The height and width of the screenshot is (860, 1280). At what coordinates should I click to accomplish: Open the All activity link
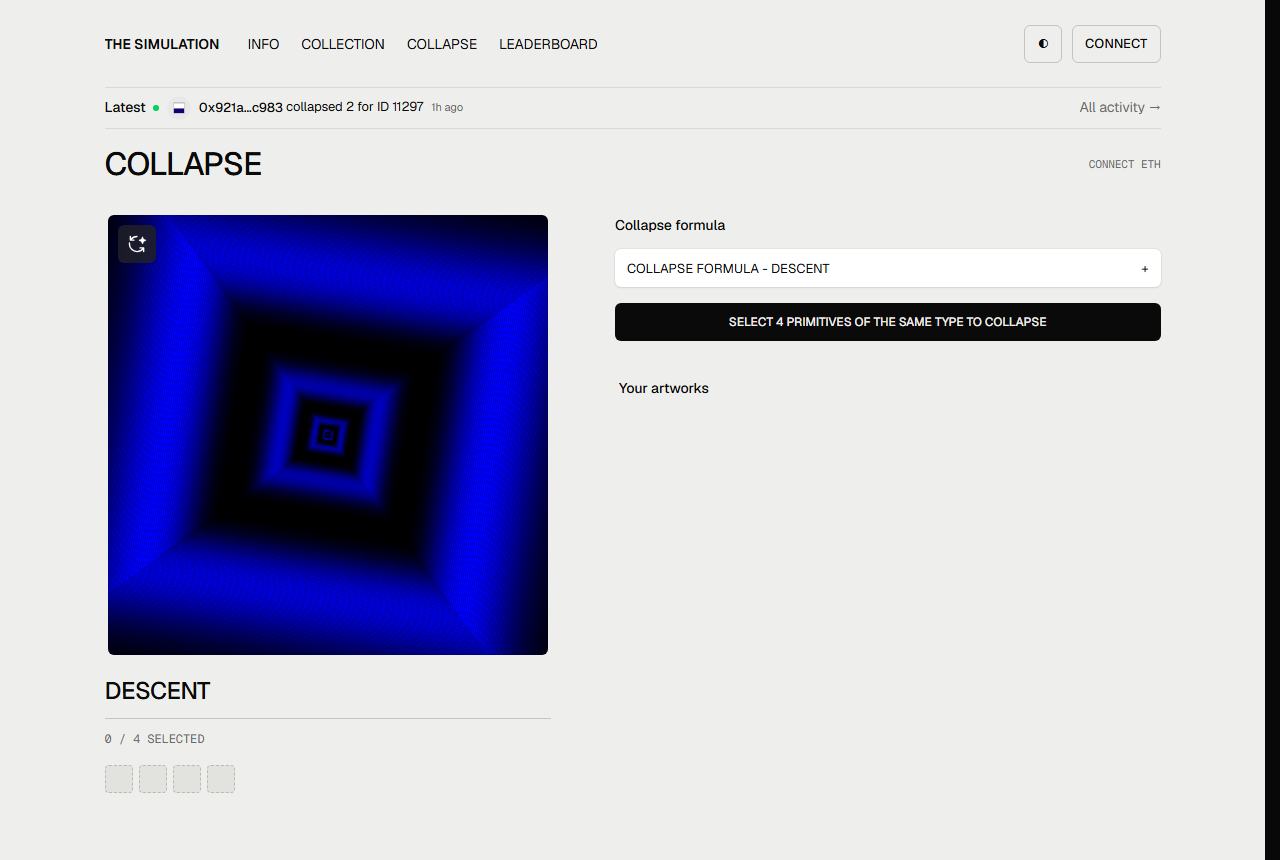click(x=1120, y=107)
